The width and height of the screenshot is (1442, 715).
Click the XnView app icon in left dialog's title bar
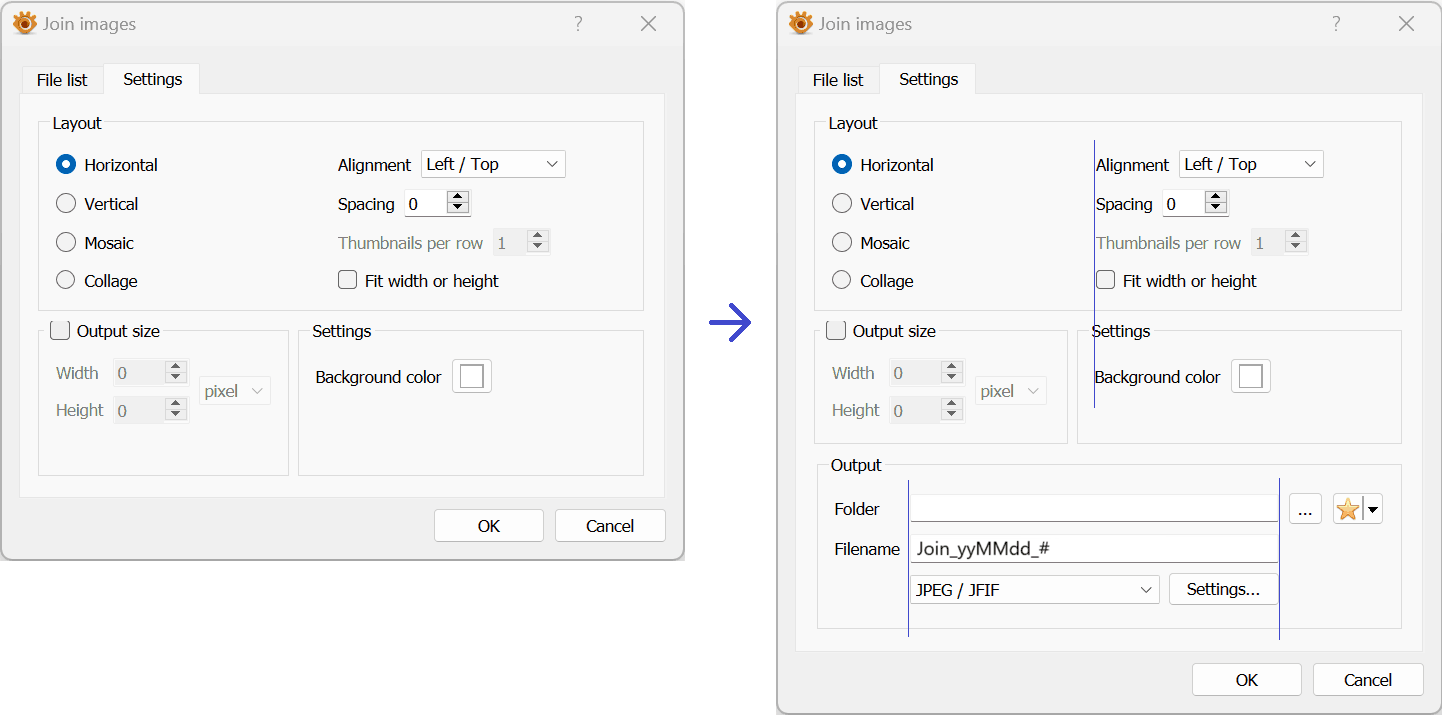[x=25, y=24]
